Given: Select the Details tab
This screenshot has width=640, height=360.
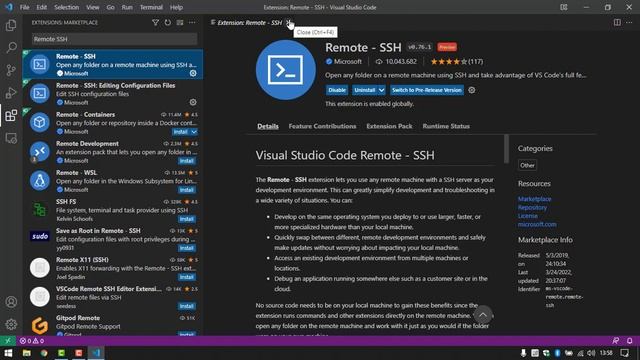Looking at the screenshot, I should (x=268, y=126).
